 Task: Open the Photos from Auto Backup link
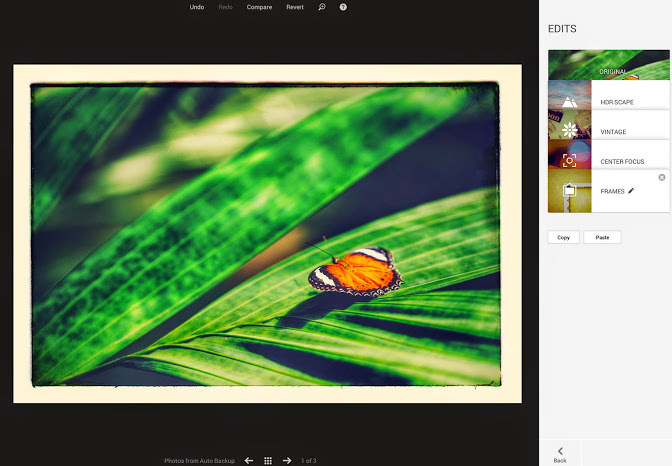[199, 460]
